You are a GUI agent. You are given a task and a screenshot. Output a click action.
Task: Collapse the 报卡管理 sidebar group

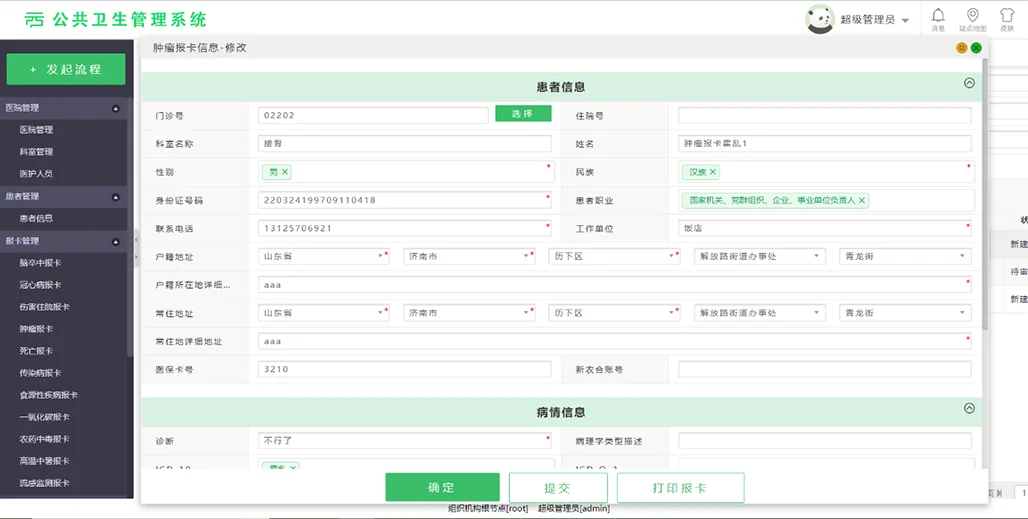pyautogui.click(x=115, y=241)
